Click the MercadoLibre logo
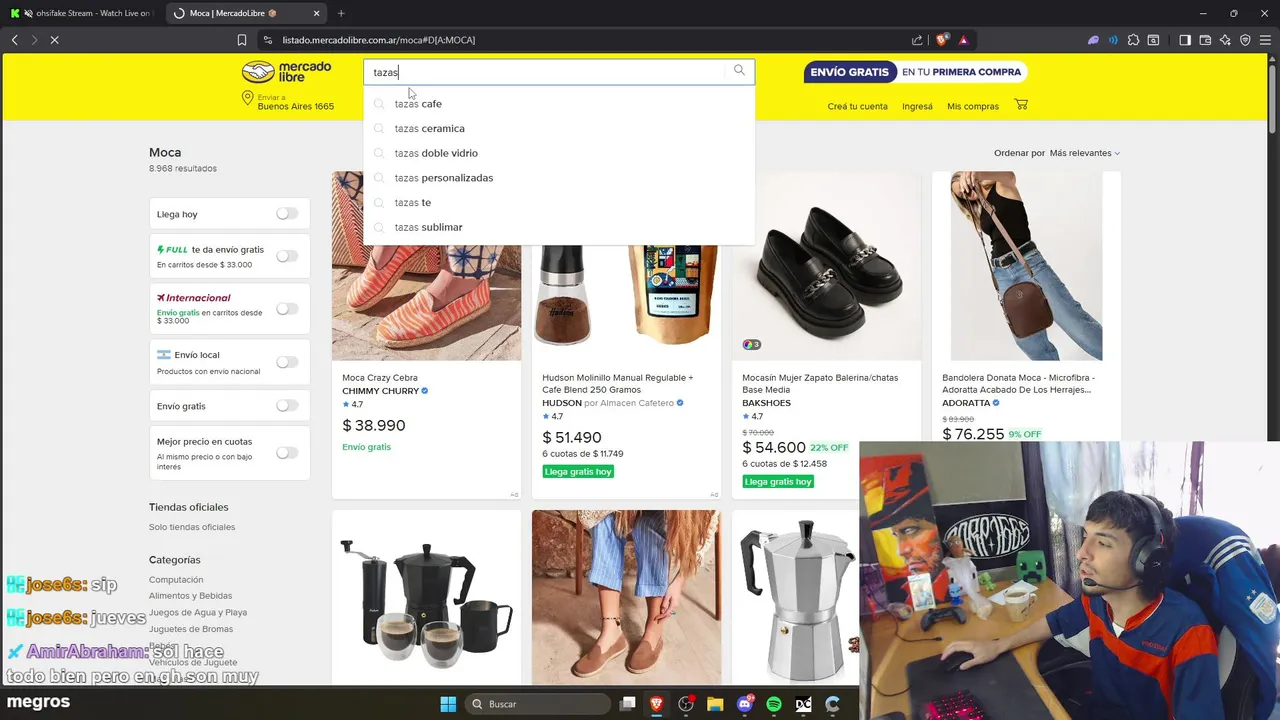The height and width of the screenshot is (720, 1280). 286,72
